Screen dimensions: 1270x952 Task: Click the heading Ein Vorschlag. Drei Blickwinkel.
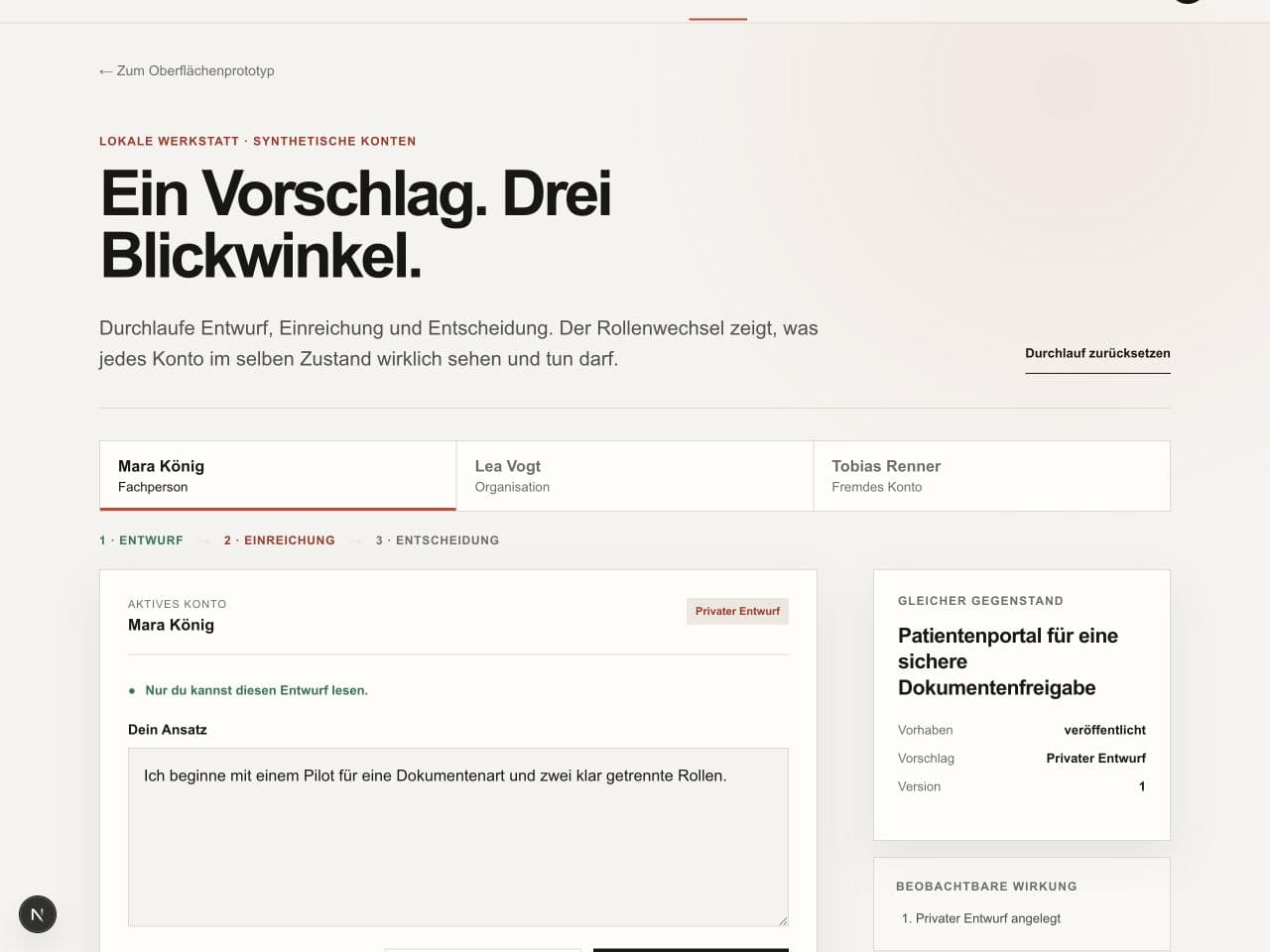point(356,224)
